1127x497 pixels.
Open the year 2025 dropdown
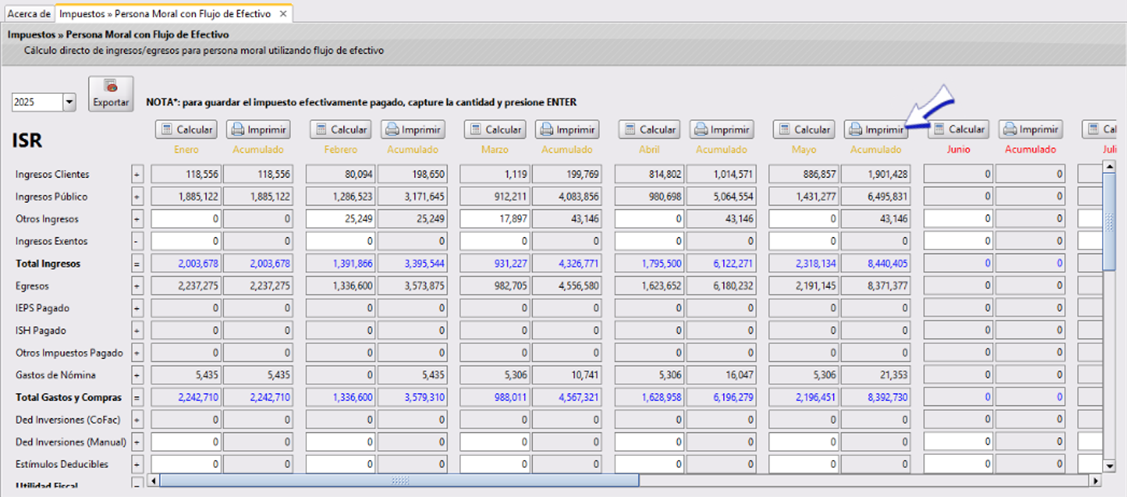click(69, 103)
